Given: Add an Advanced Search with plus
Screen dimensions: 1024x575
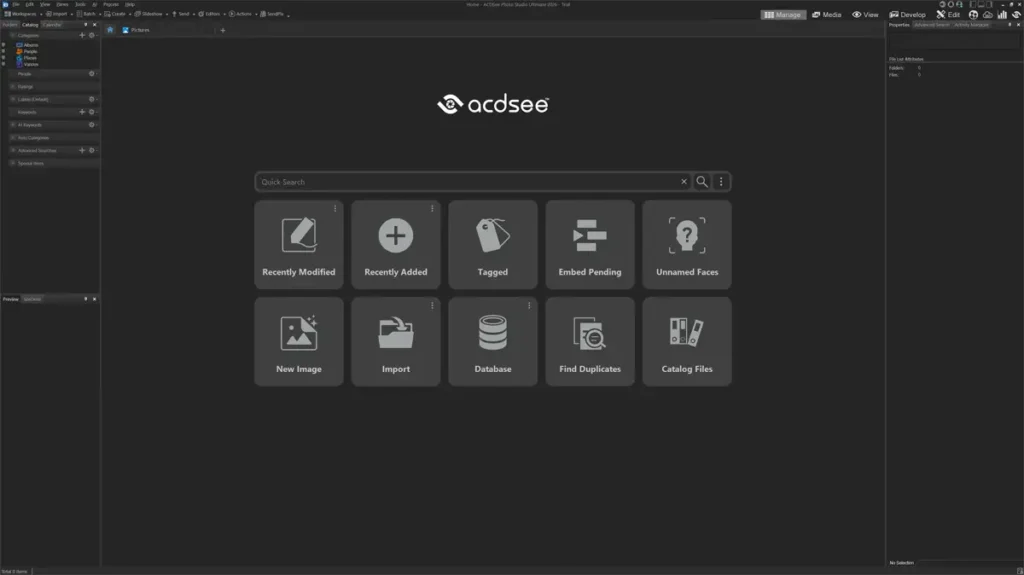Looking at the screenshot, I should click(x=82, y=150).
